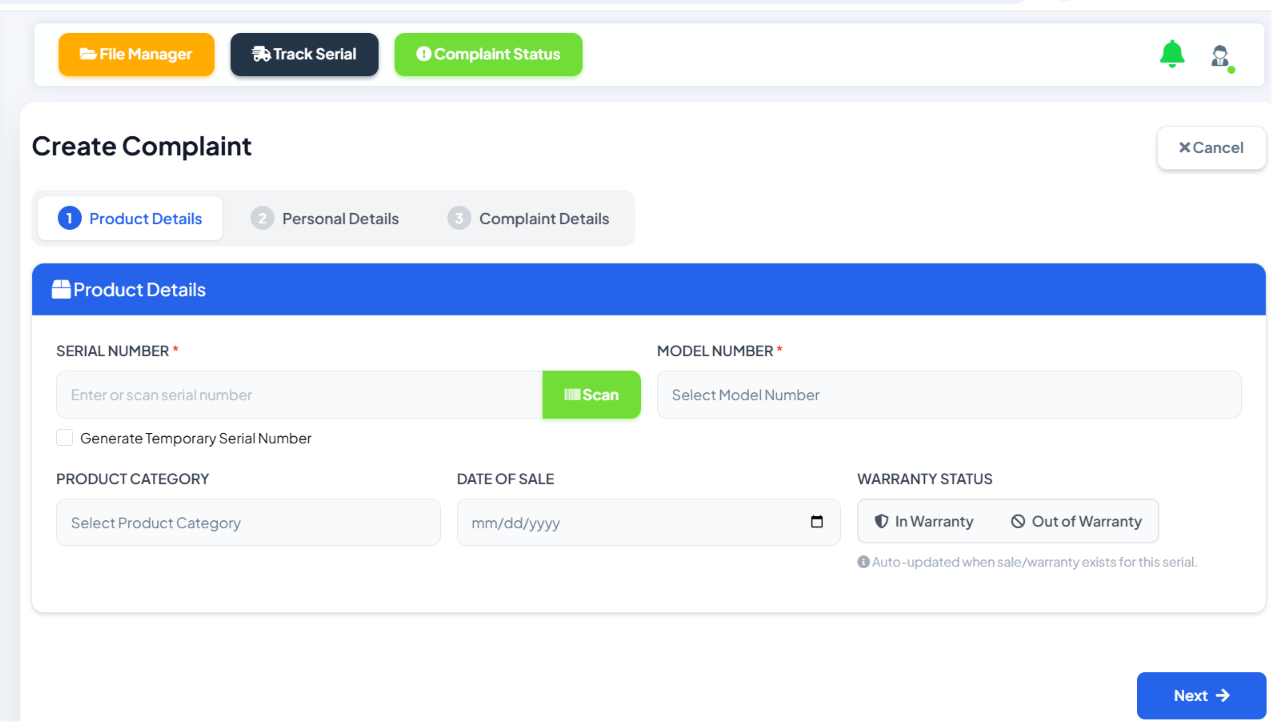Open notifications bell icon
The image size is (1272, 722).
point(1172,54)
